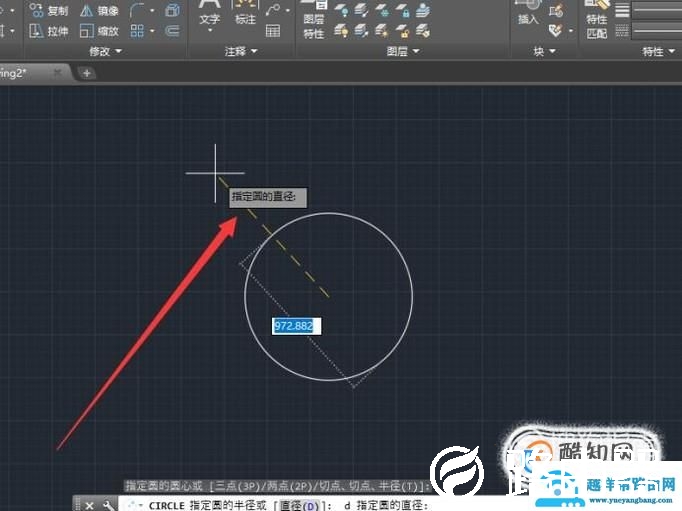
Task: Click the Match Properties (特性匹配) tool
Action: (x=596, y=22)
